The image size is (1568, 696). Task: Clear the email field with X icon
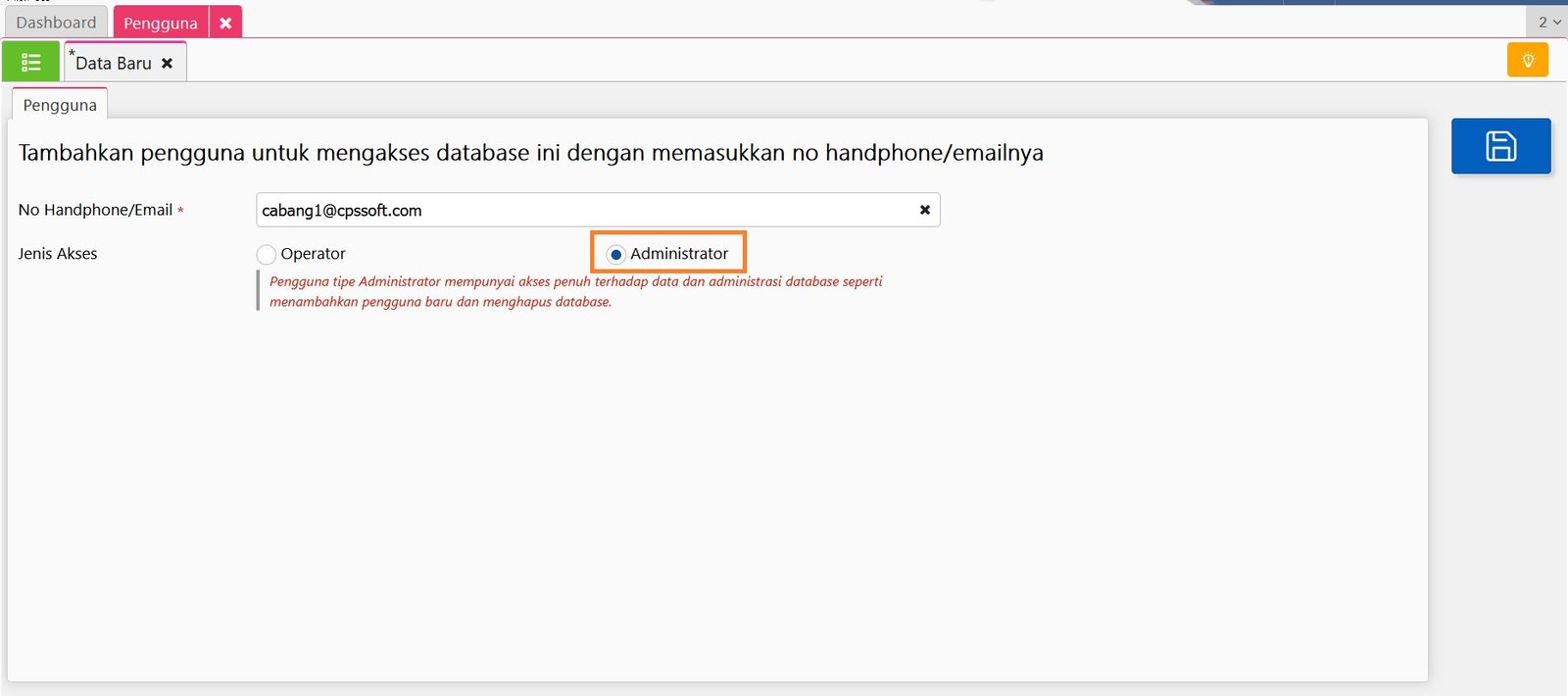(924, 210)
